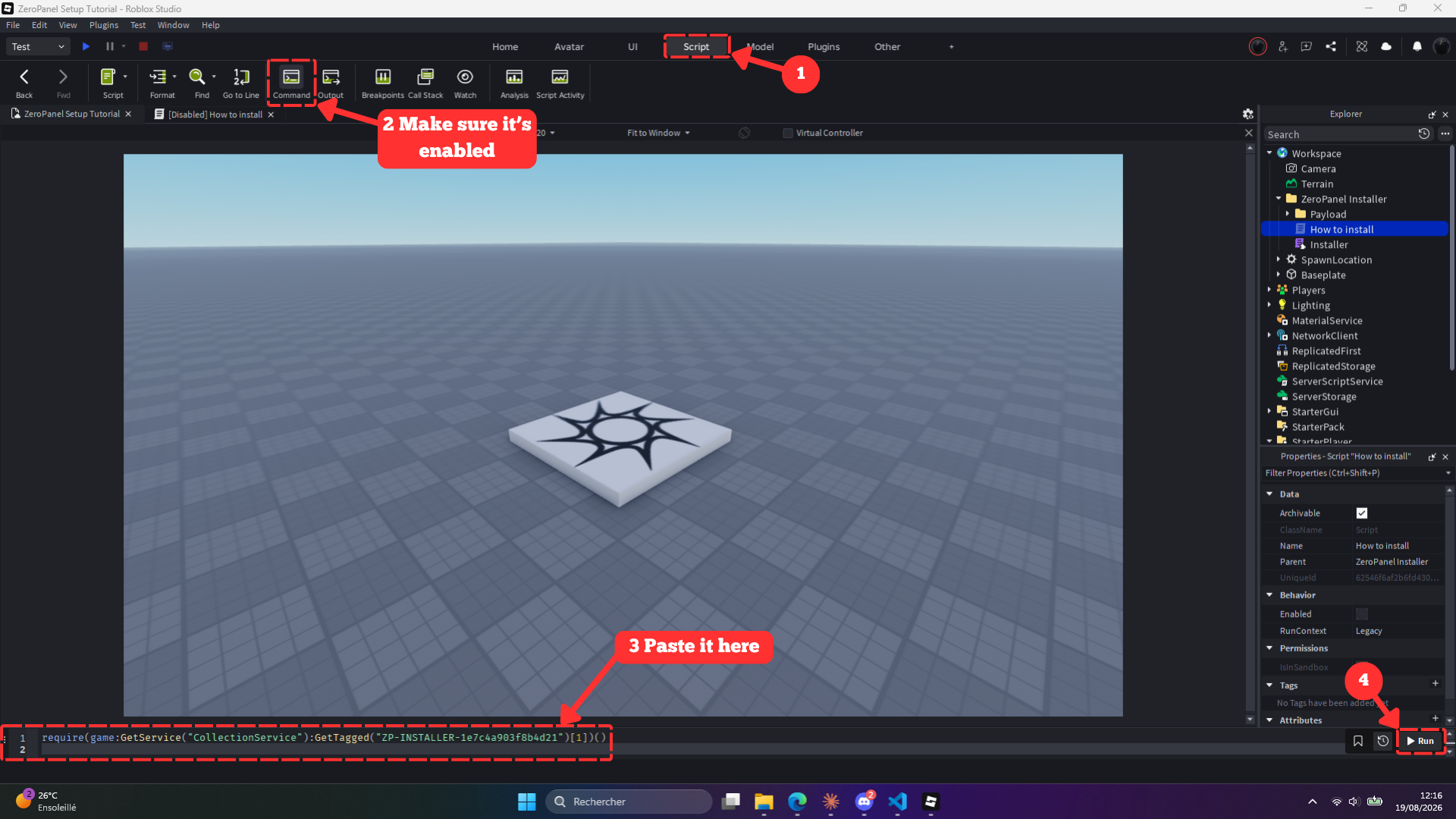Expand the SpawnLocation node
The width and height of the screenshot is (1456, 819).
(x=1279, y=259)
